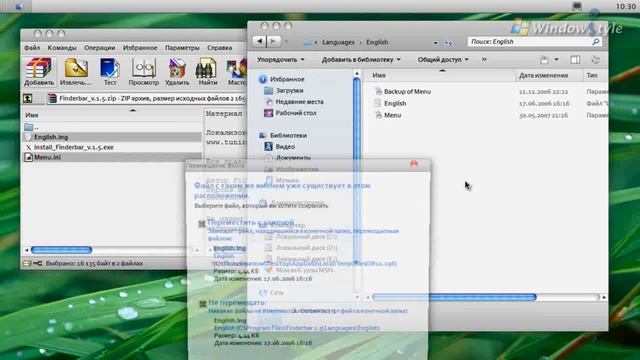The image size is (640, 360).
Task: Navigate back in the Explorer window
Action: pos(259,41)
